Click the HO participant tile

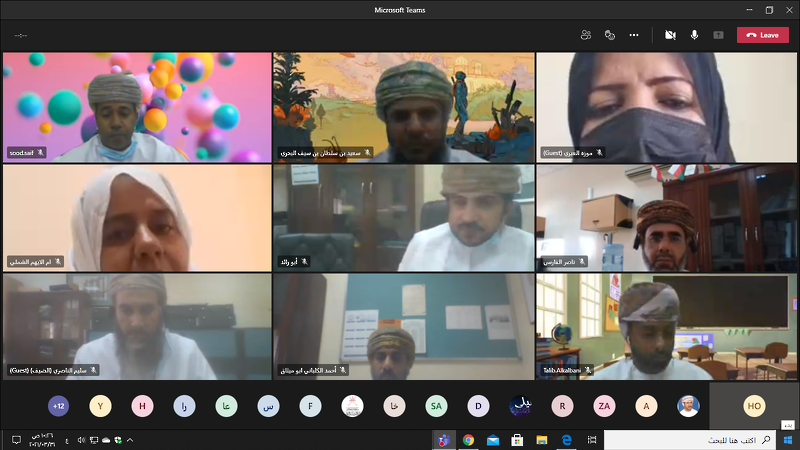pos(754,406)
